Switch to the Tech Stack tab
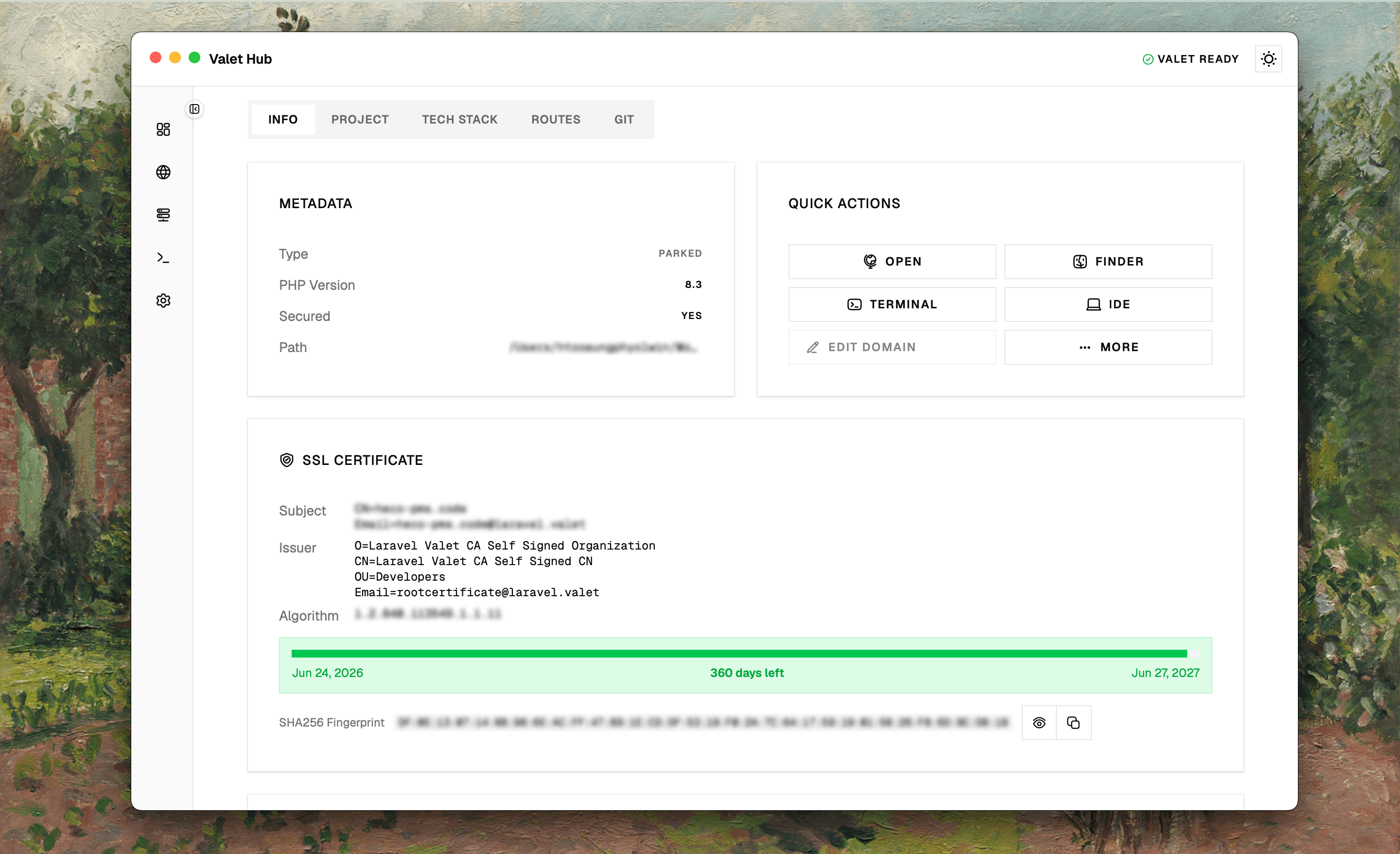 (x=459, y=120)
